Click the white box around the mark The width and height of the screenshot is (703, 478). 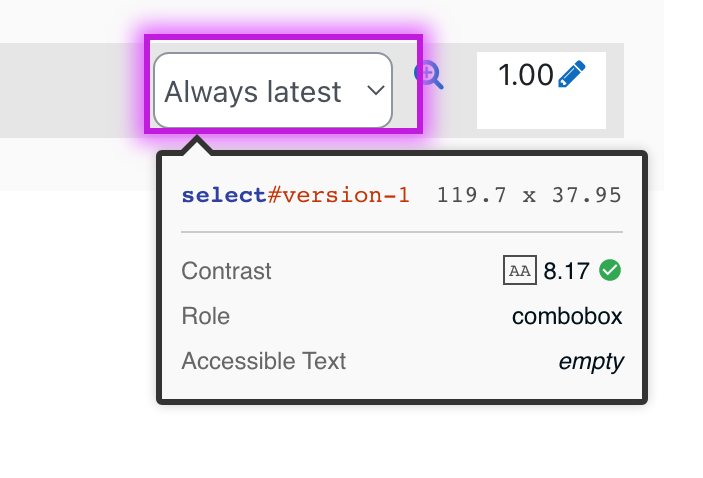point(541,91)
